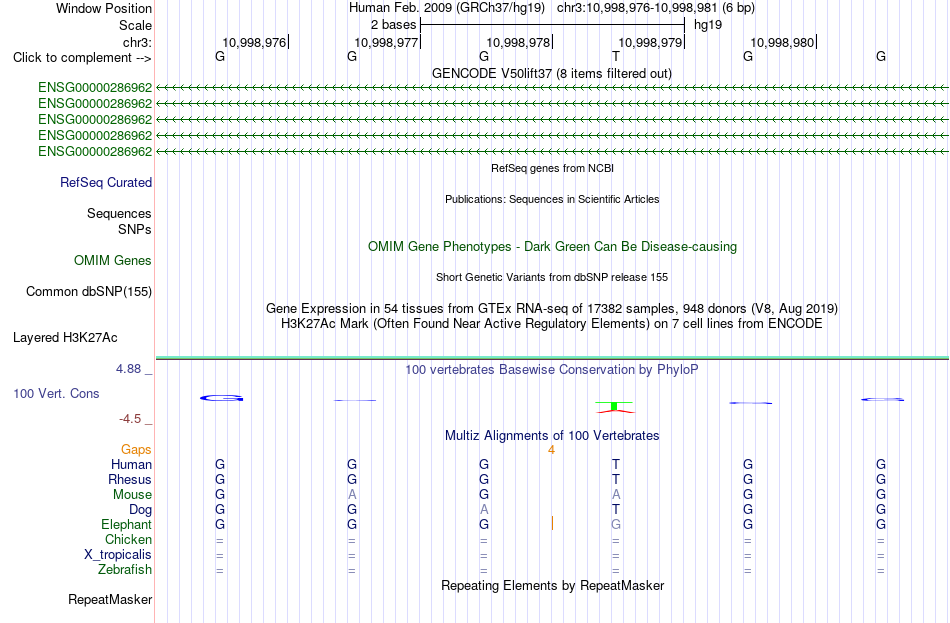950x623 pixels.
Task: Click the Scale track label
Action: click(x=135, y=25)
